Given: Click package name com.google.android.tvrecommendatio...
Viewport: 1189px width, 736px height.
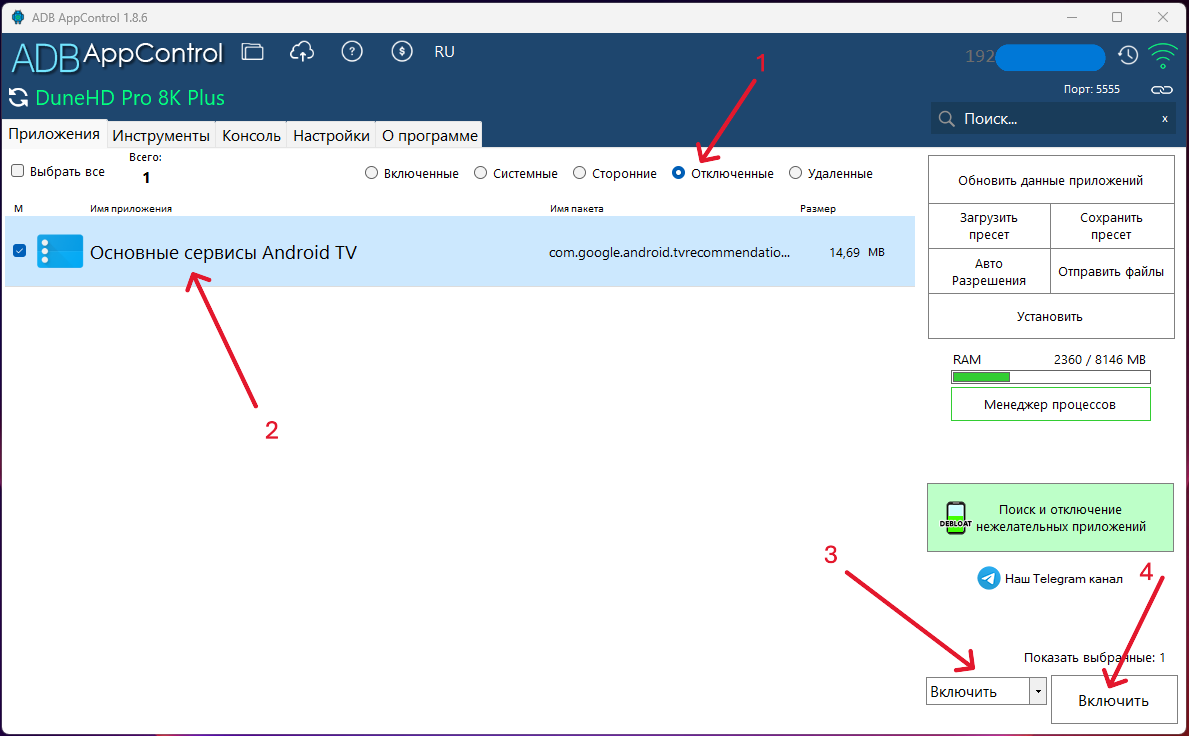Looking at the screenshot, I should pyautogui.click(x=670, y=252).
